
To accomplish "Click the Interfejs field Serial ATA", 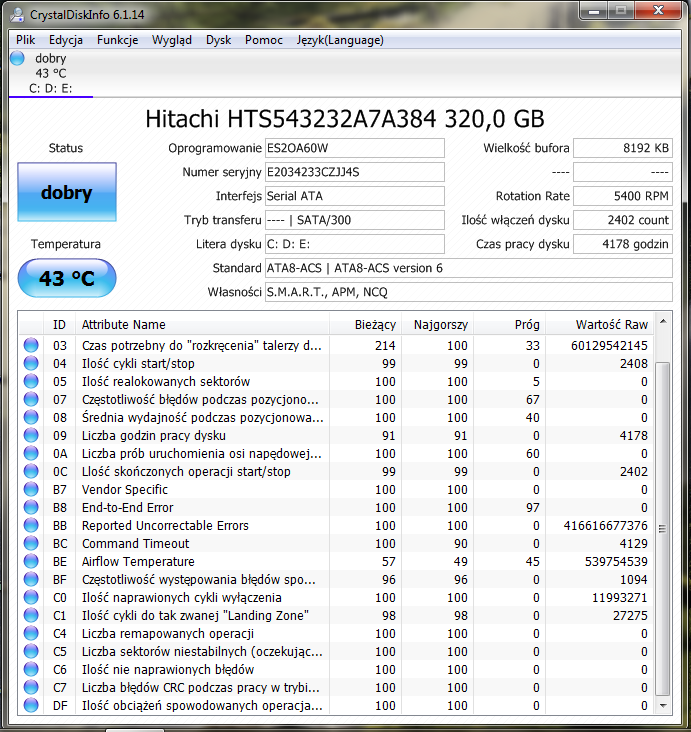I will [355, 196].
